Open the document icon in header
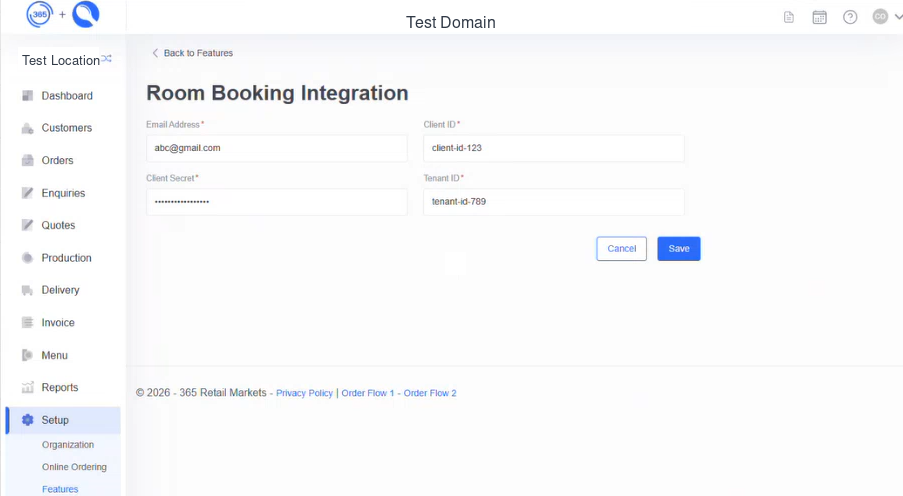The width and height of the screenshot is (903, 496). pos(789,17)
